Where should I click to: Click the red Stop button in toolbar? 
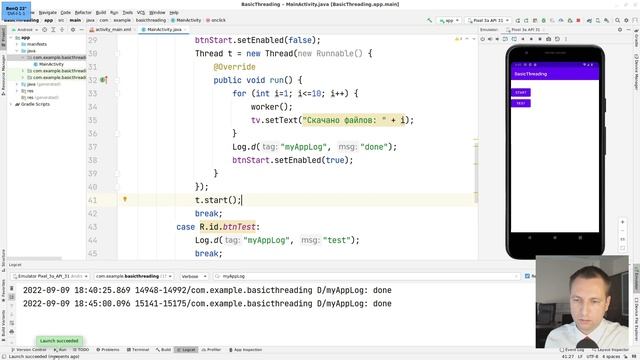click(x=578, y=20)
